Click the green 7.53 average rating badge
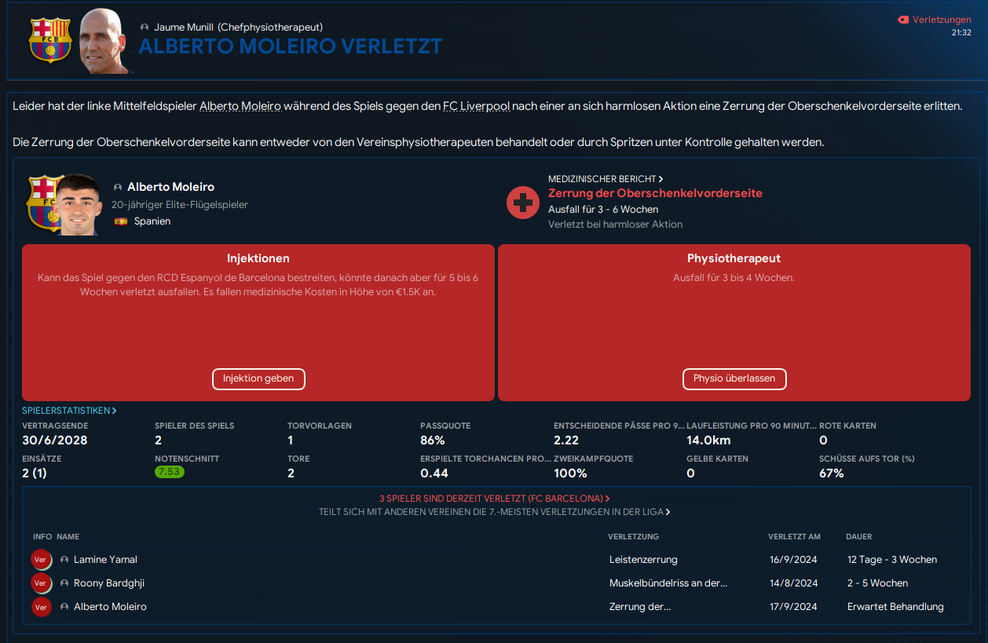Screen dimensions: 988x643 point(169,472)
